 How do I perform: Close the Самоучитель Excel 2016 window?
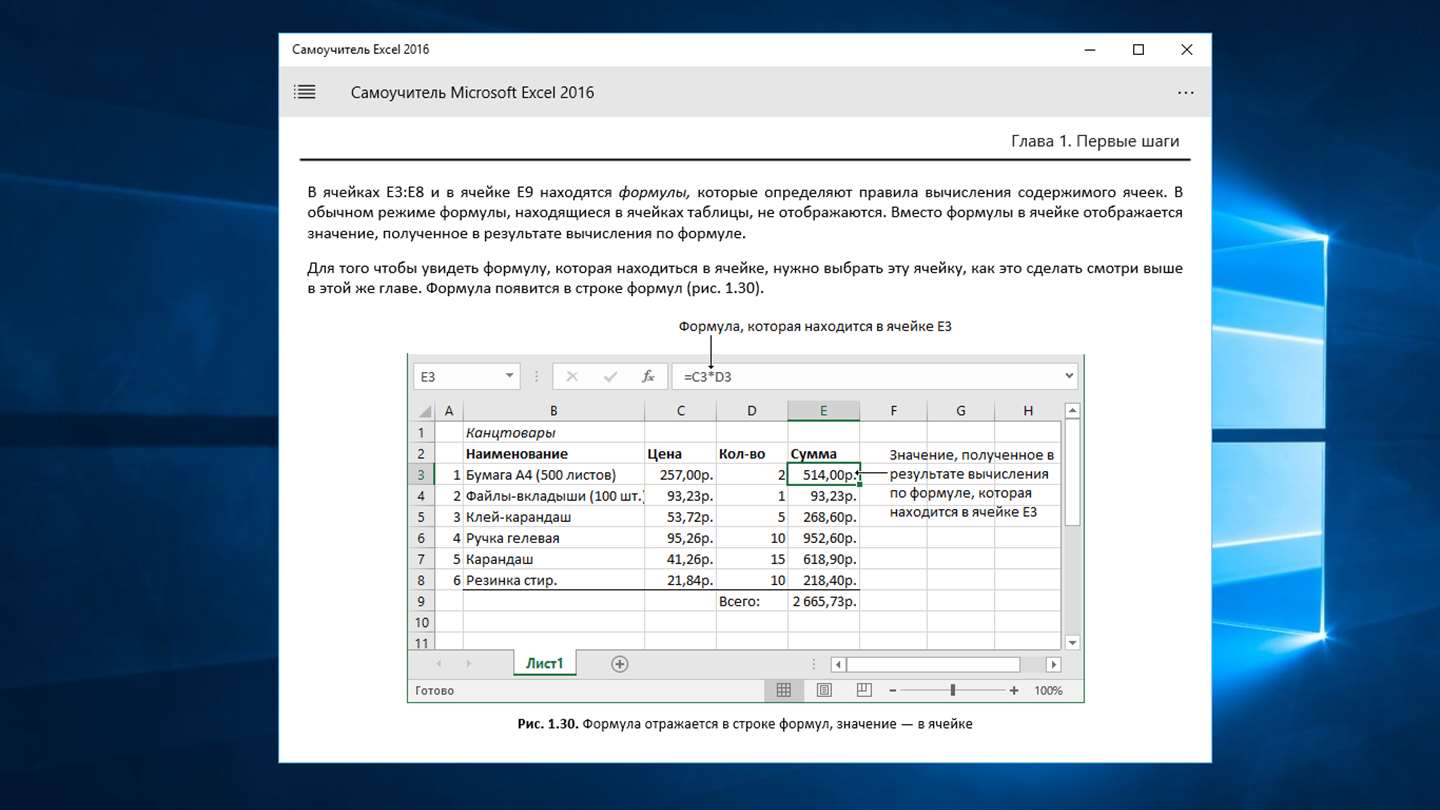click(x=1186, y=49)
